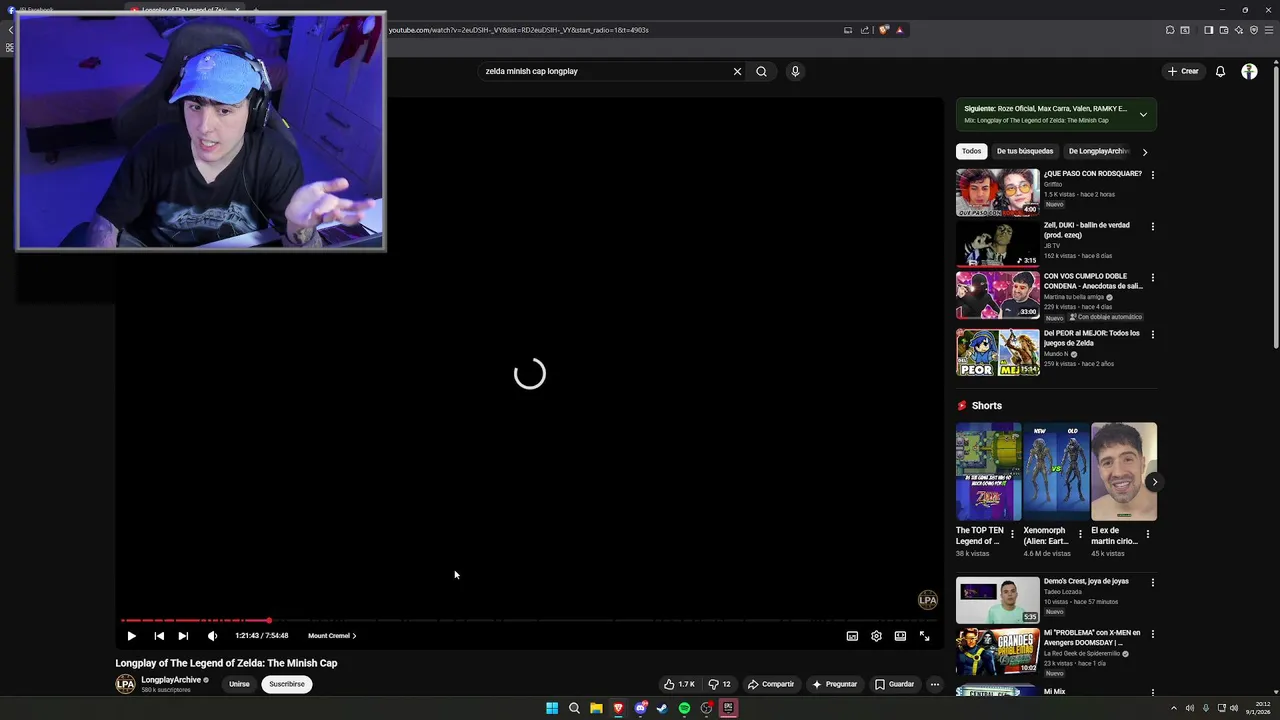Viewport: 1280px width, 720px height.
Task: Open Windows Start menu
Action: 552,708
